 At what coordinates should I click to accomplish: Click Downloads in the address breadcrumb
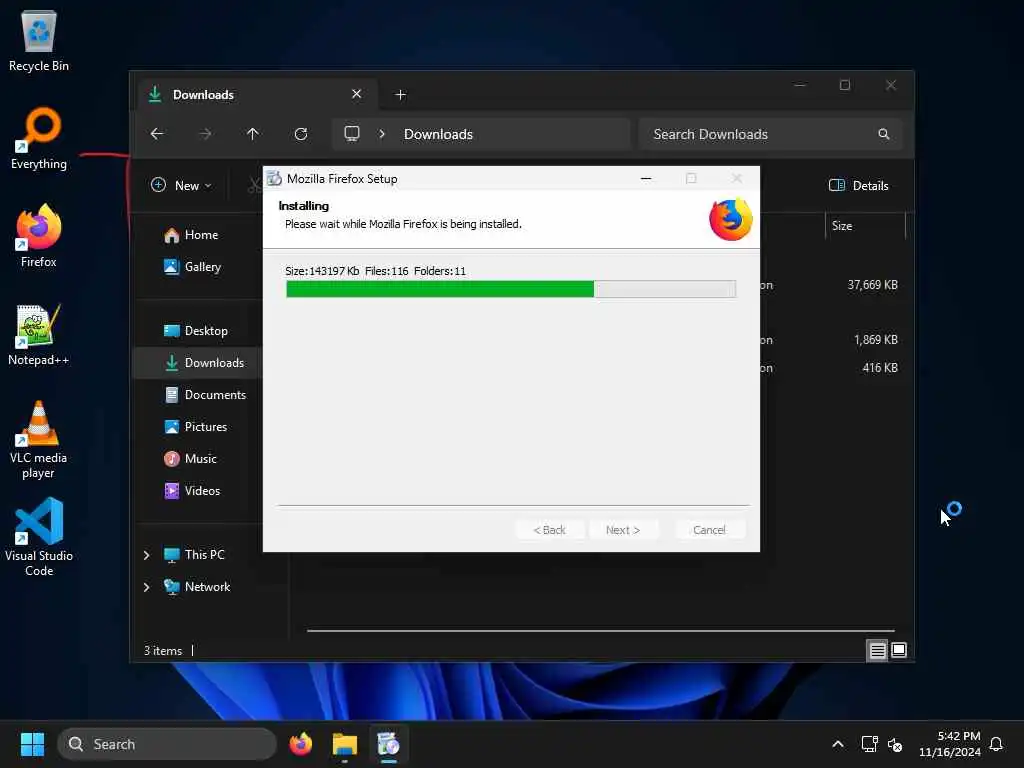438,134
